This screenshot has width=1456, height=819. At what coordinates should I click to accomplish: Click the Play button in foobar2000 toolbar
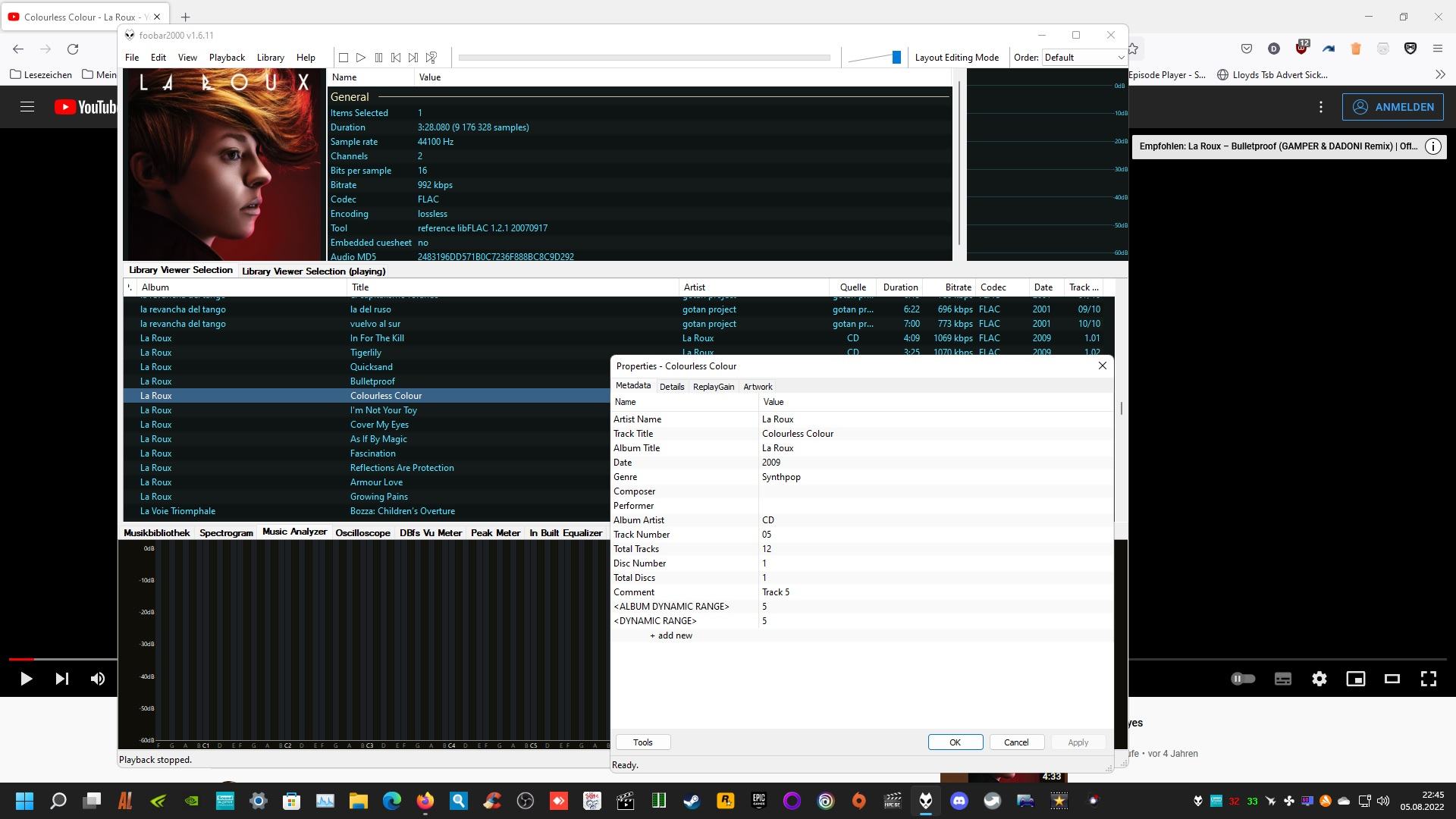click(361, 58)
